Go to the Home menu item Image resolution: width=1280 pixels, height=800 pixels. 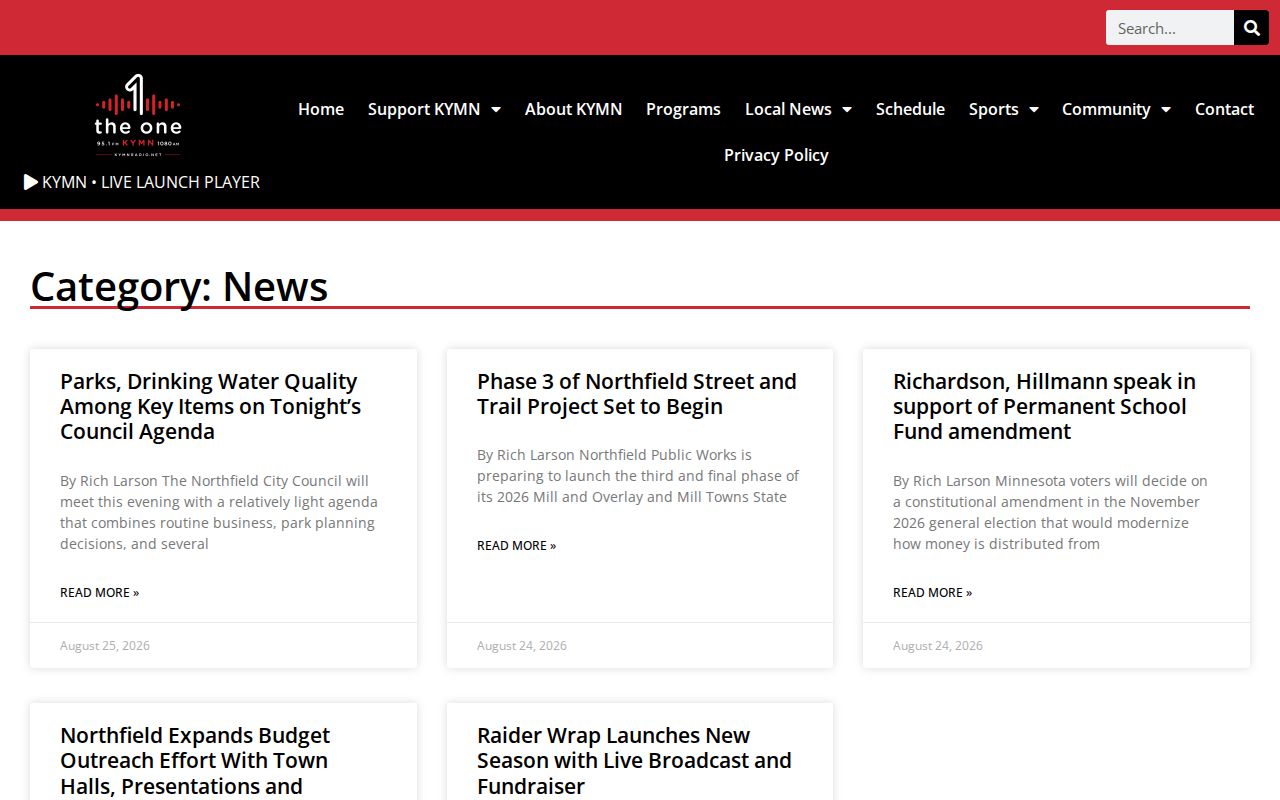[x=321, y=109]
